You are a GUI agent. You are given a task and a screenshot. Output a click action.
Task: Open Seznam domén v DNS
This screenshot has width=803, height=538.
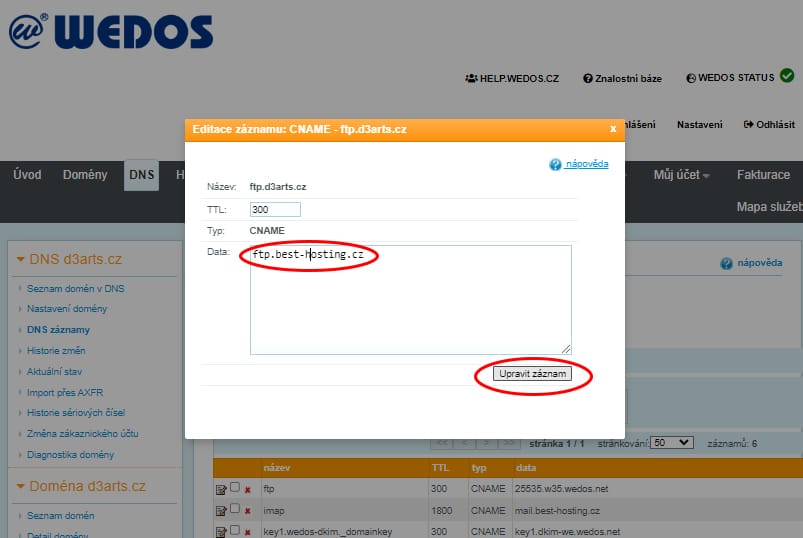coord(76,289)
